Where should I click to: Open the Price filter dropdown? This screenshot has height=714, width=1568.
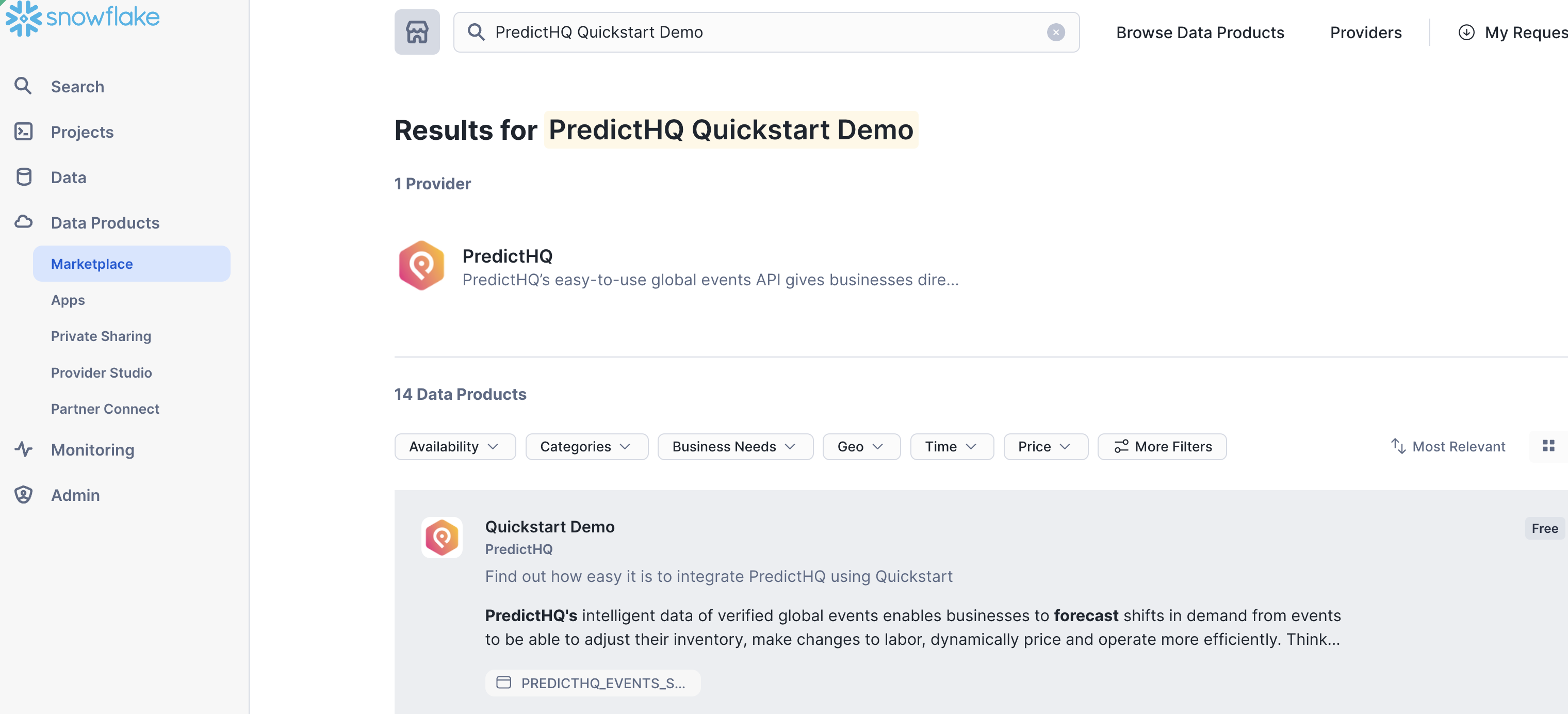[x=1044, y=447]
